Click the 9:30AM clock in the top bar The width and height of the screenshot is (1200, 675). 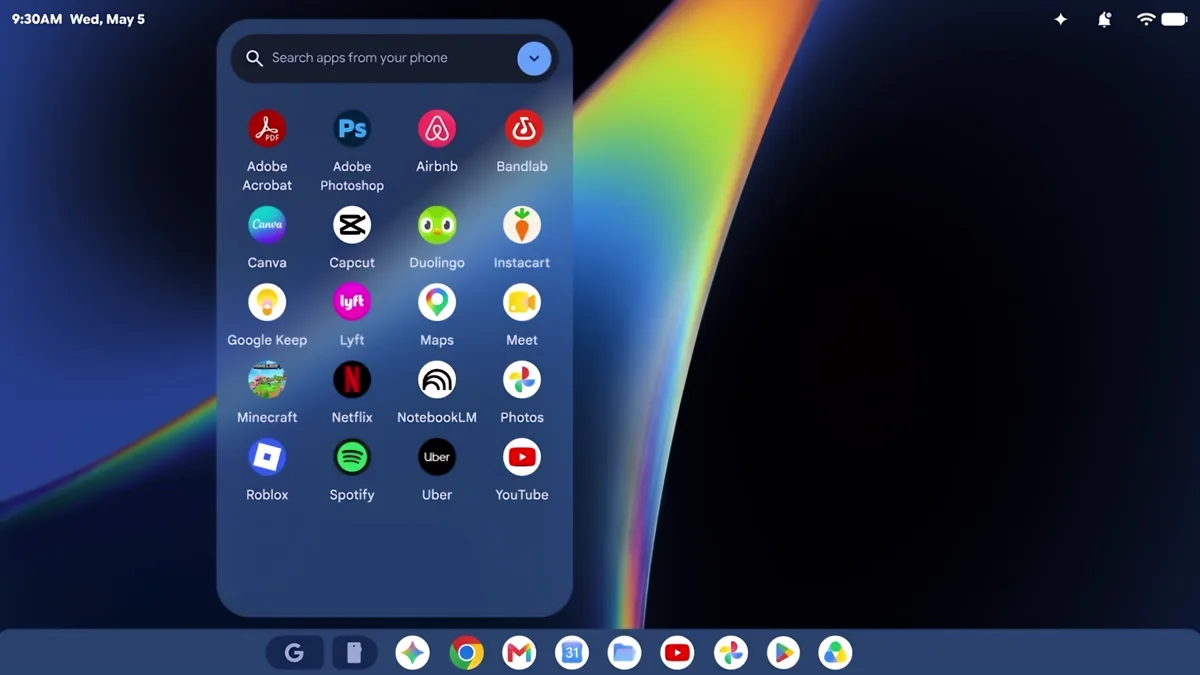click(37, 19)
